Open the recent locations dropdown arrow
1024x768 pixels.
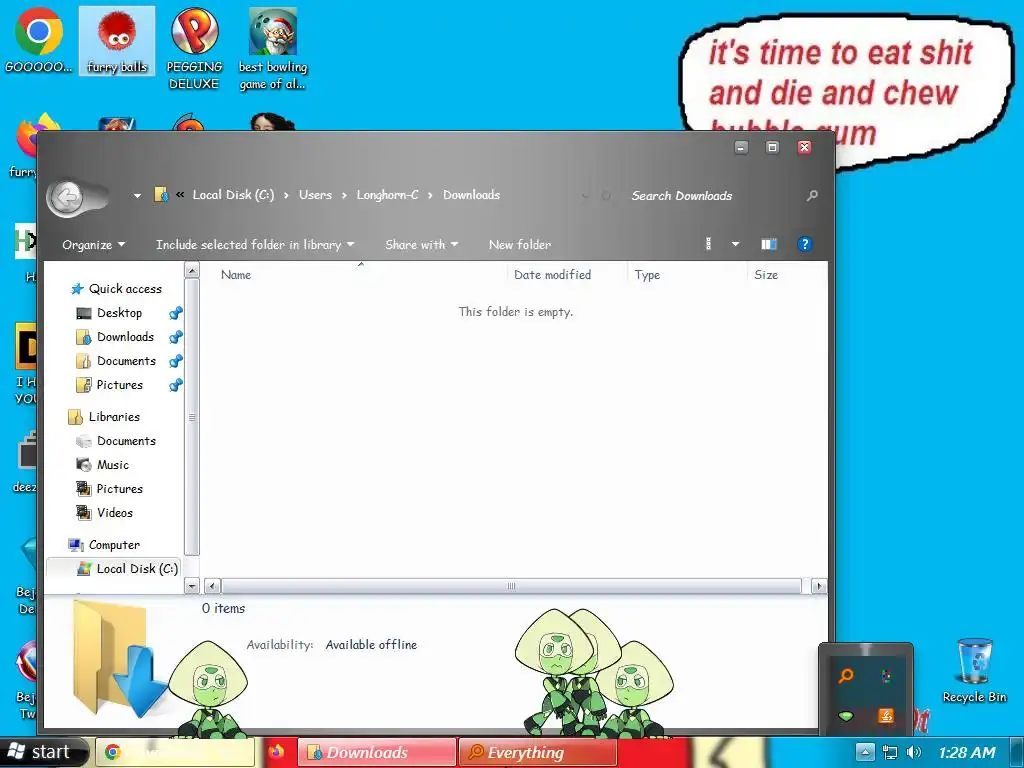(137, 195)
